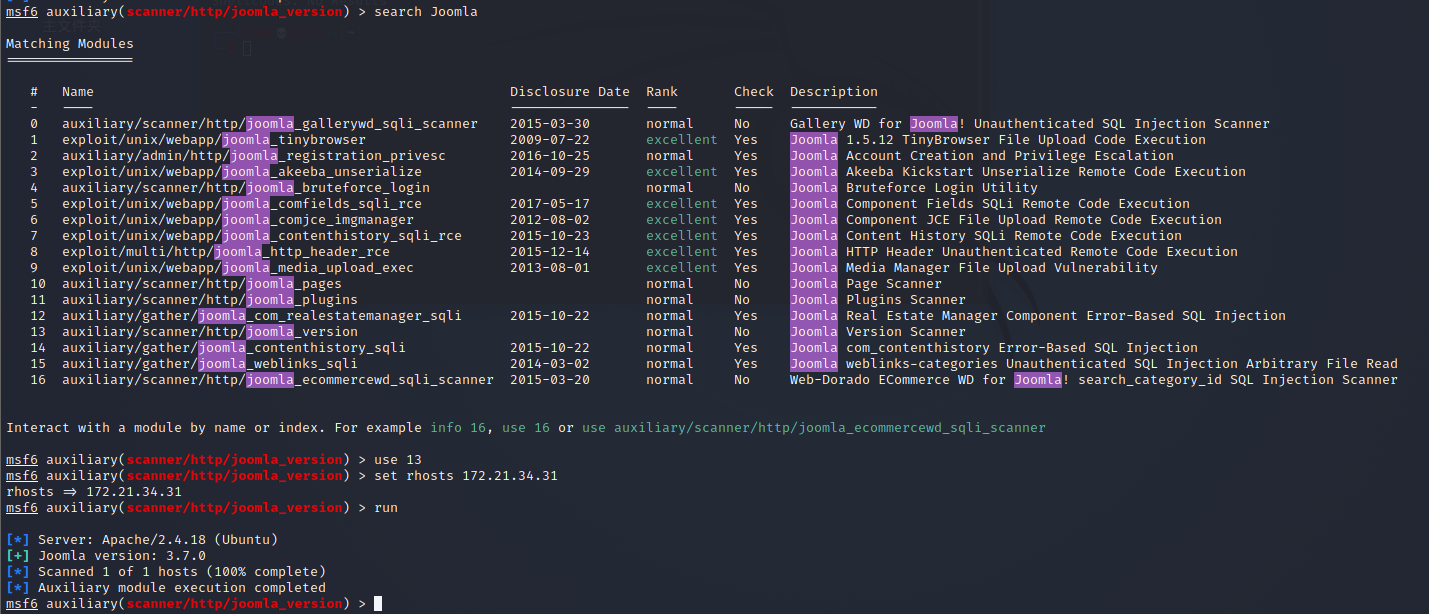Select joomla_media_upload_exec module name
1429x614 pixels.
[238, 268]
